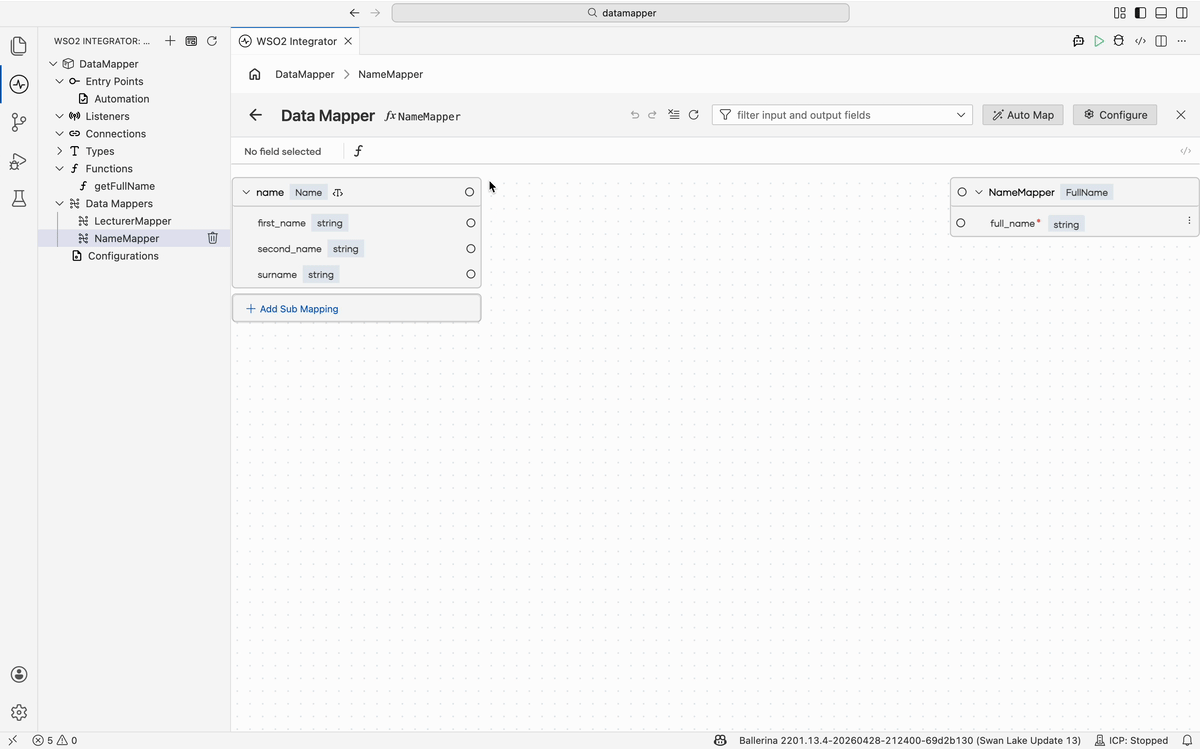Collapse the DataMapper project tree

[53, 64]
